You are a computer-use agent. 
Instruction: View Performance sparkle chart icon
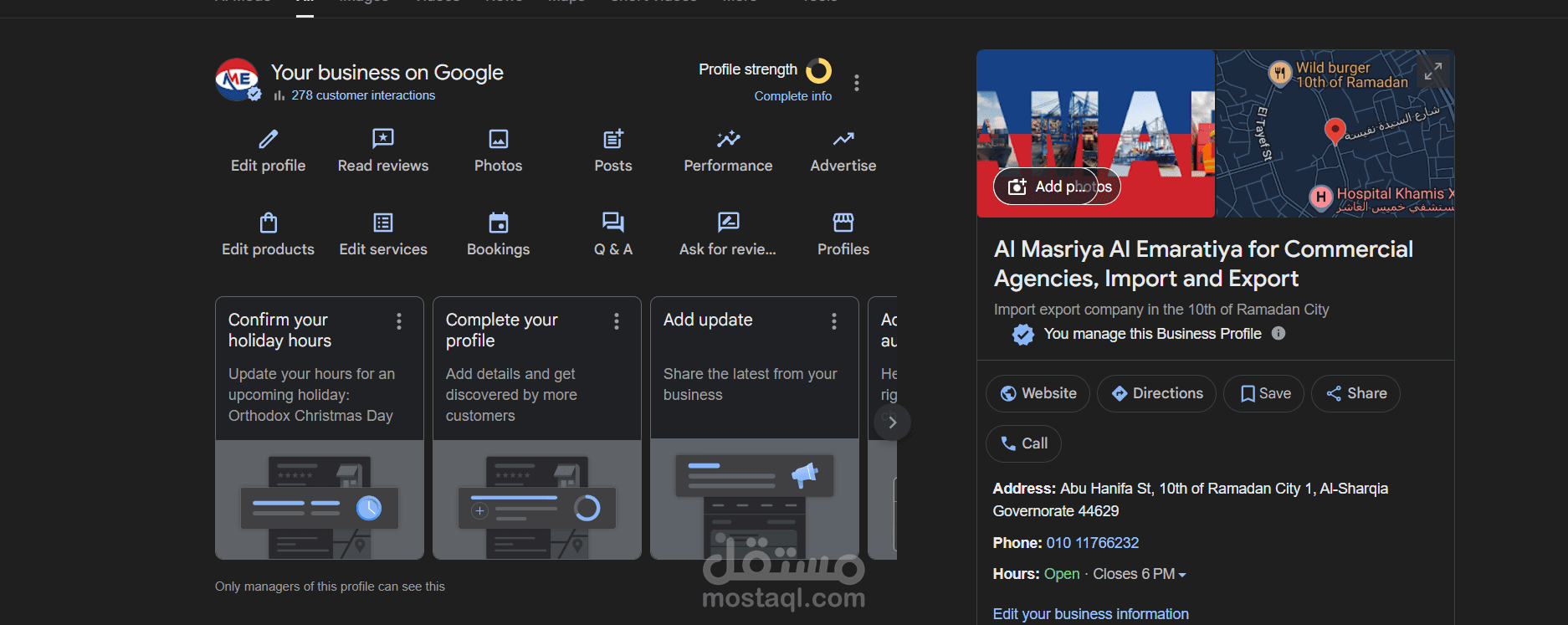point(728,139)
